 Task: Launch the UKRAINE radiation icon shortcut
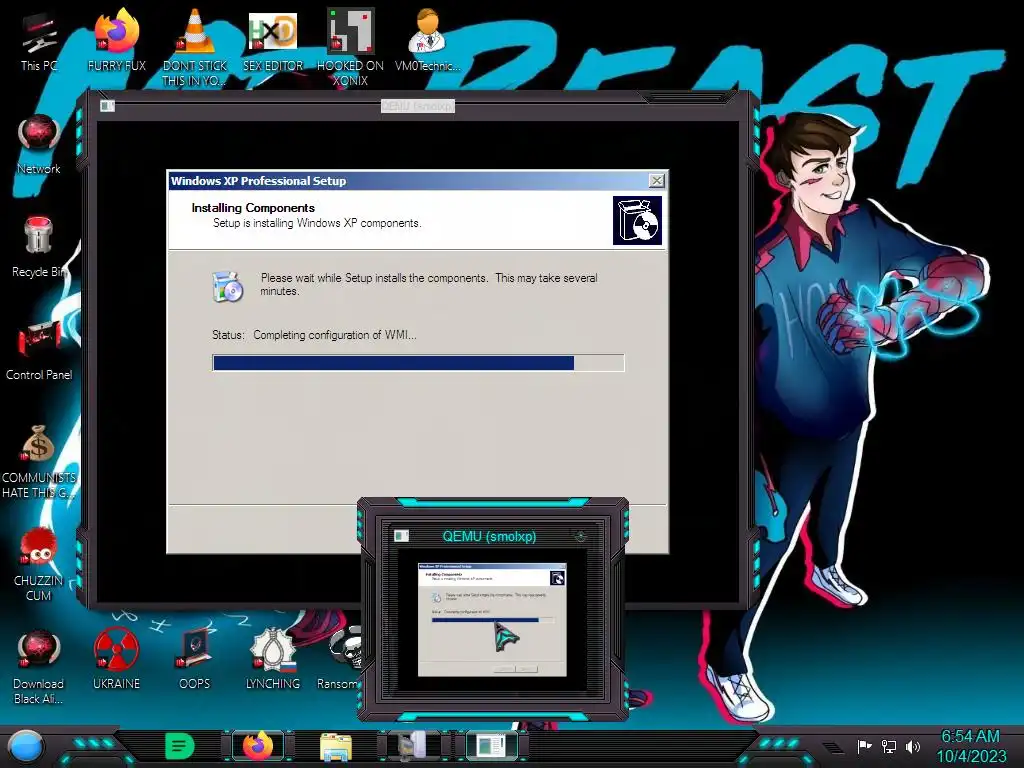point(116,660)
